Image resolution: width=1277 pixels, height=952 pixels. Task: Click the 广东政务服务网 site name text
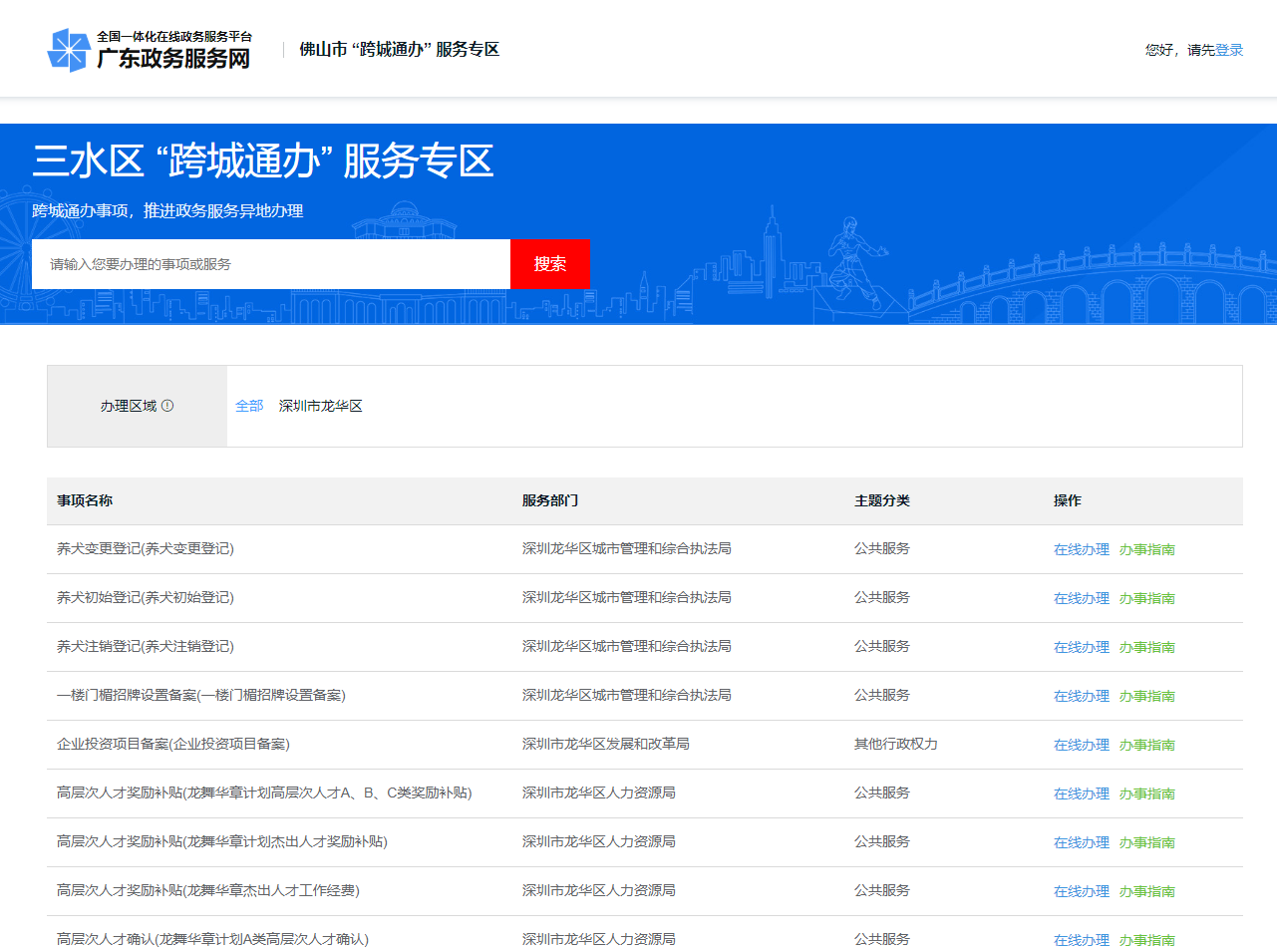[x=173, y=59]
